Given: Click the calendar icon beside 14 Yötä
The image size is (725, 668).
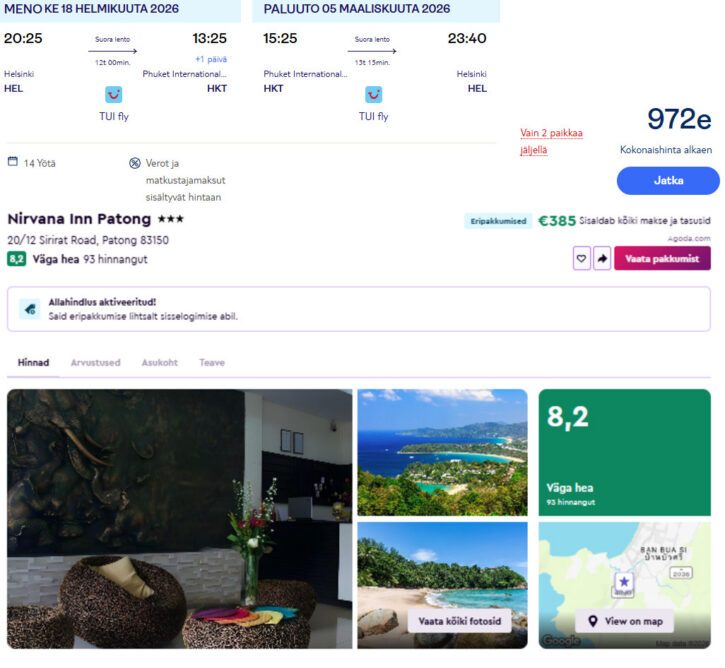Looking at the screenshot, I should point(13,162).
